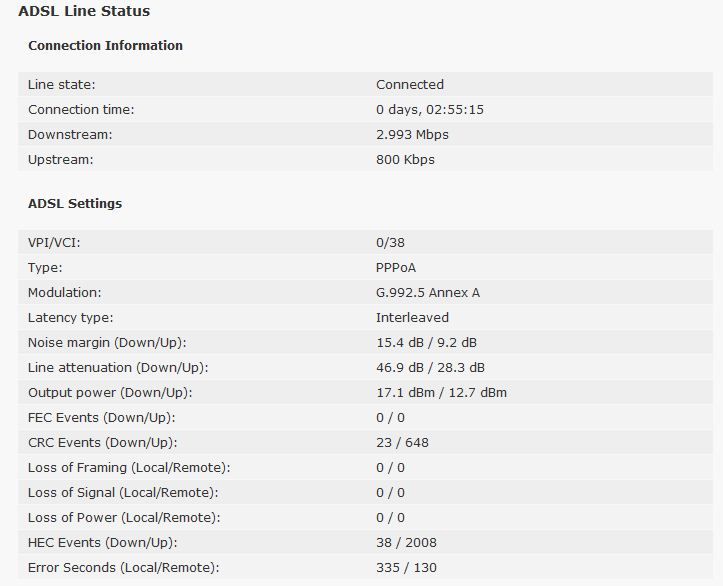The height and width of the screenshot is (586, 723).
Task: Click the Connection Information section title
Action: tap(105, 46)
